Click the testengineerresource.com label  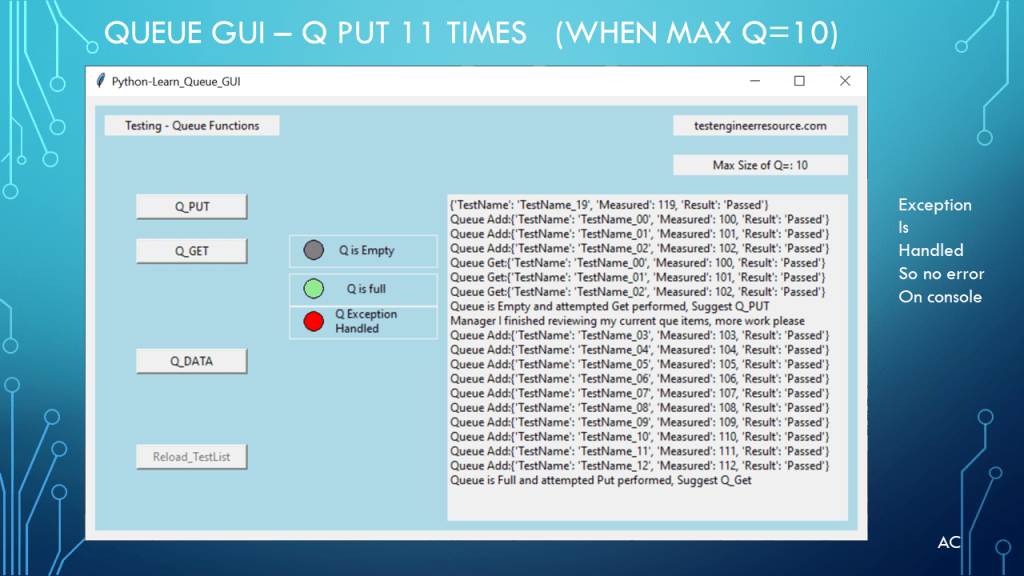[760, 126]
